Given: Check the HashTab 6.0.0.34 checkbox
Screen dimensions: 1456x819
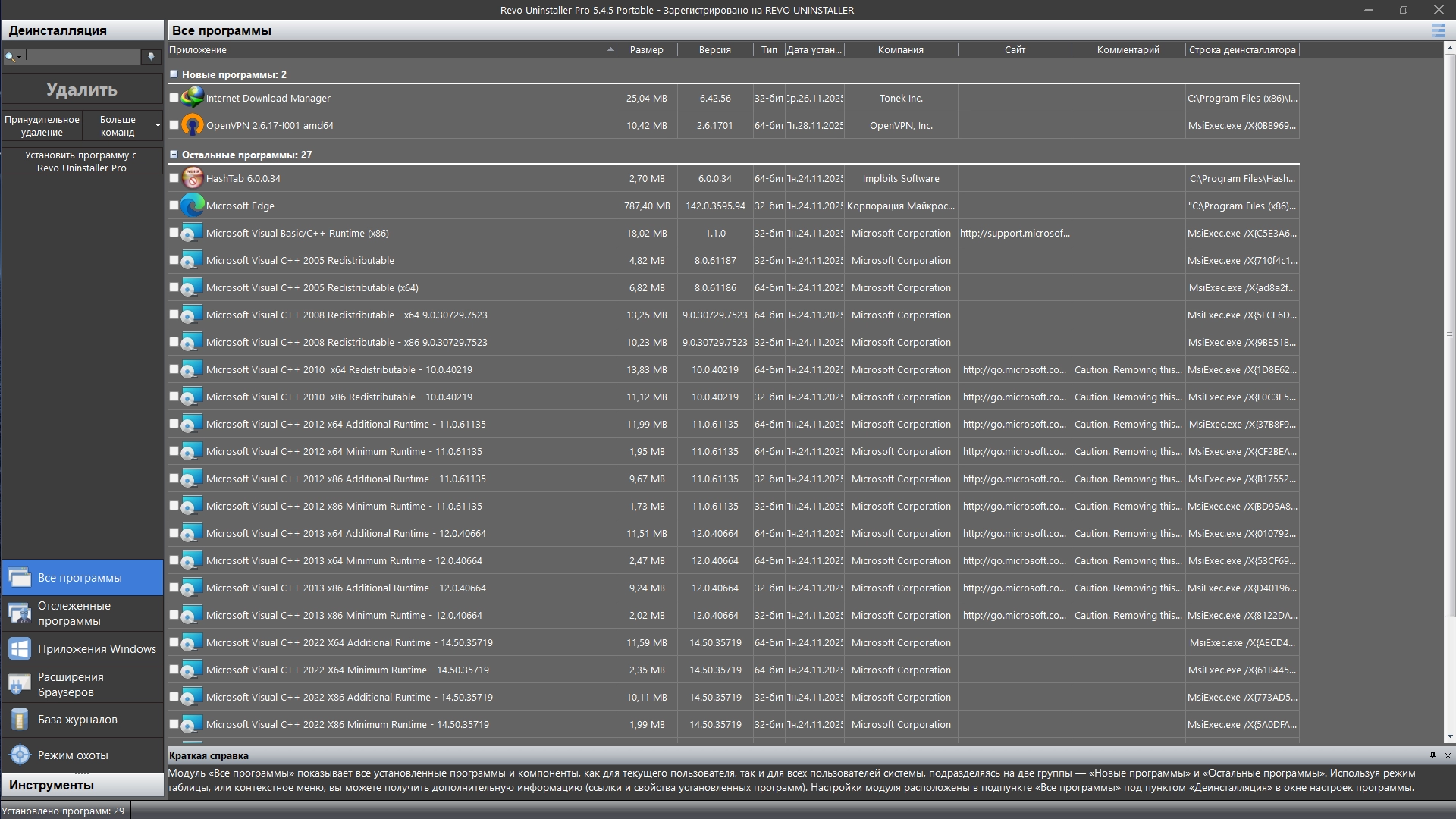Looking at the screenshot, I should point(174,178).
